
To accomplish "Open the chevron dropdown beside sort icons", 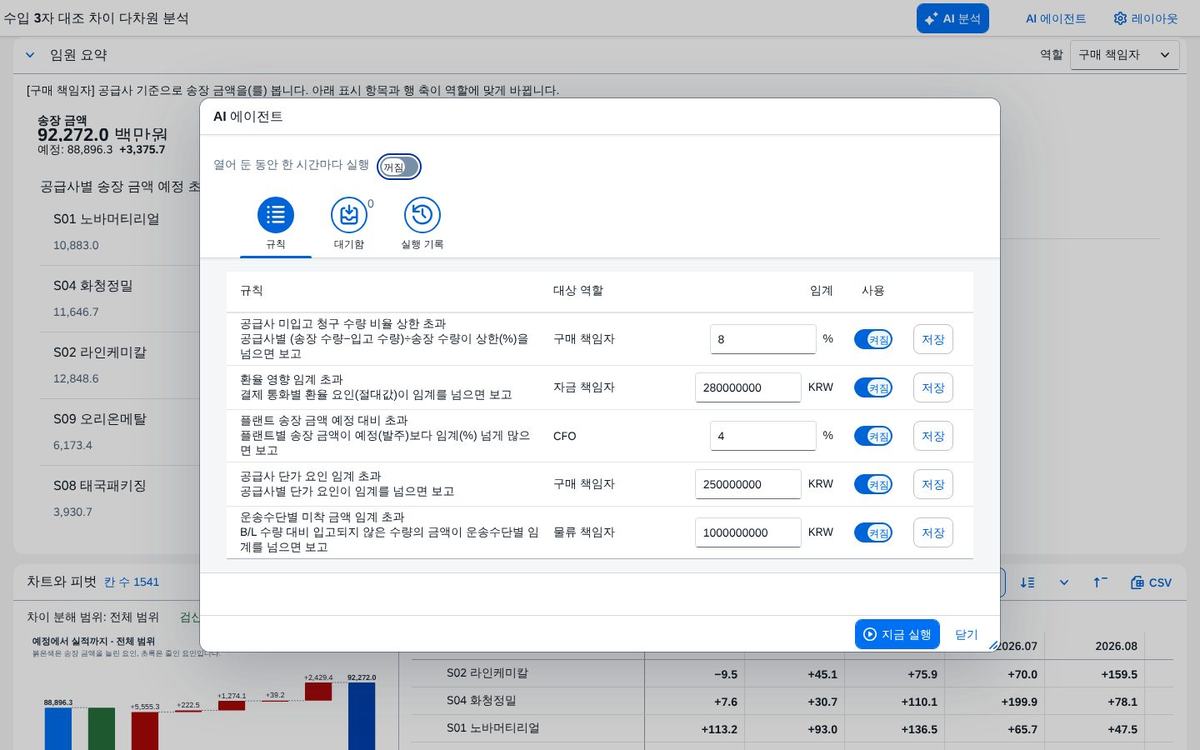I will (1064, 582).
